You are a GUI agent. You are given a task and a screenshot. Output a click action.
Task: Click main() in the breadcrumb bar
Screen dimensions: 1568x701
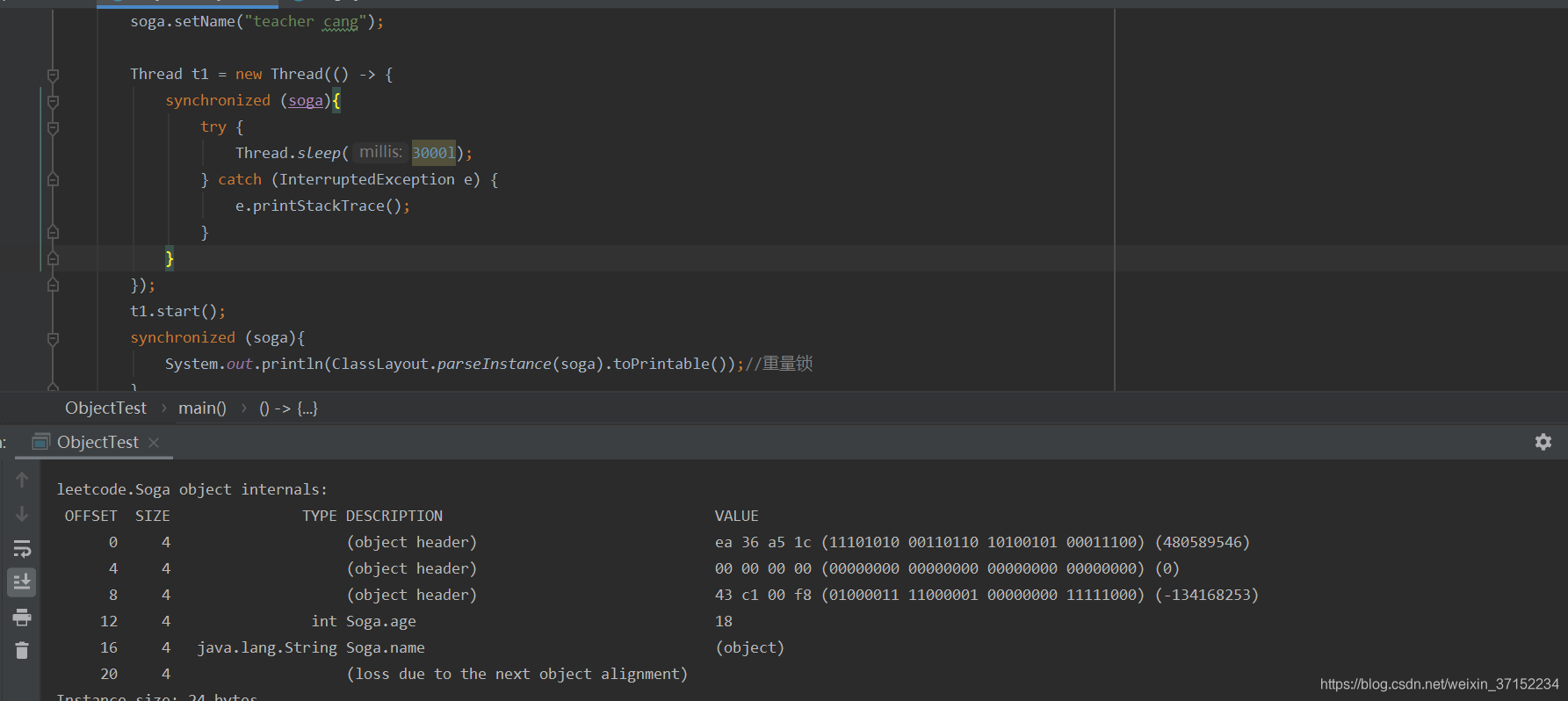tap(202, 408)
